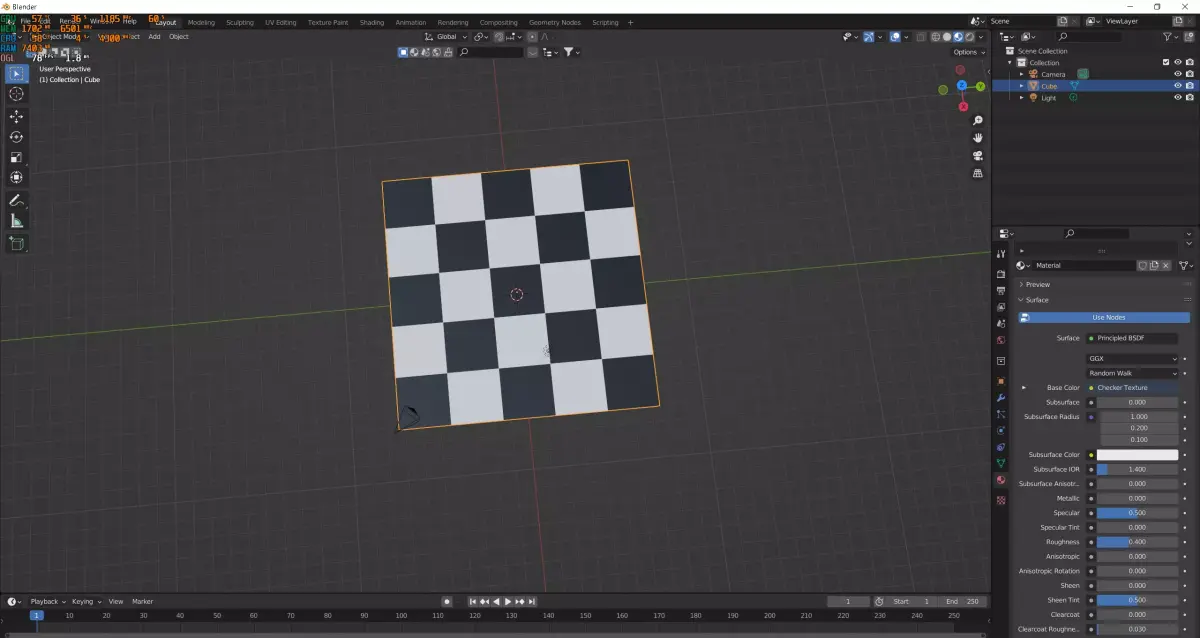Viewport: 1200px width, 638px height.
Task: Switch to the Geometry Nodes workspace tab
Action: (554, 22)
